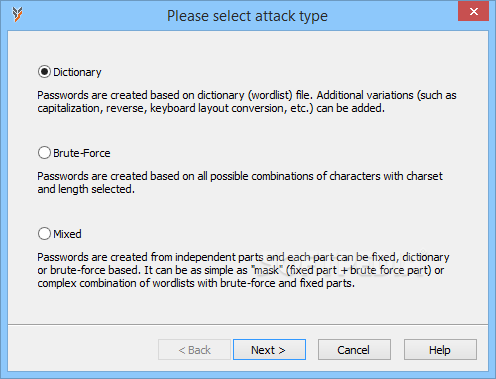Click the "Dictionary" option label text
496x379 pixels.
(77, 72)
